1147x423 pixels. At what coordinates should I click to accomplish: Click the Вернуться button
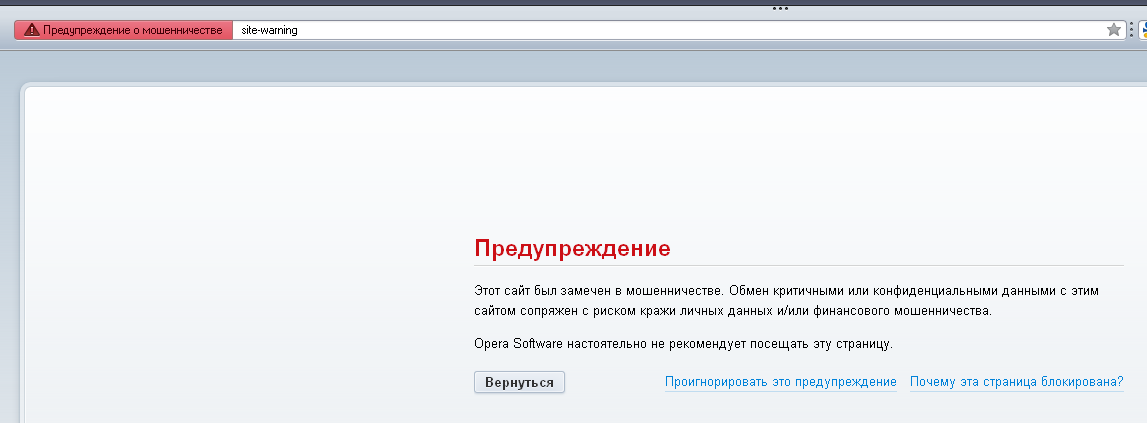519,382
